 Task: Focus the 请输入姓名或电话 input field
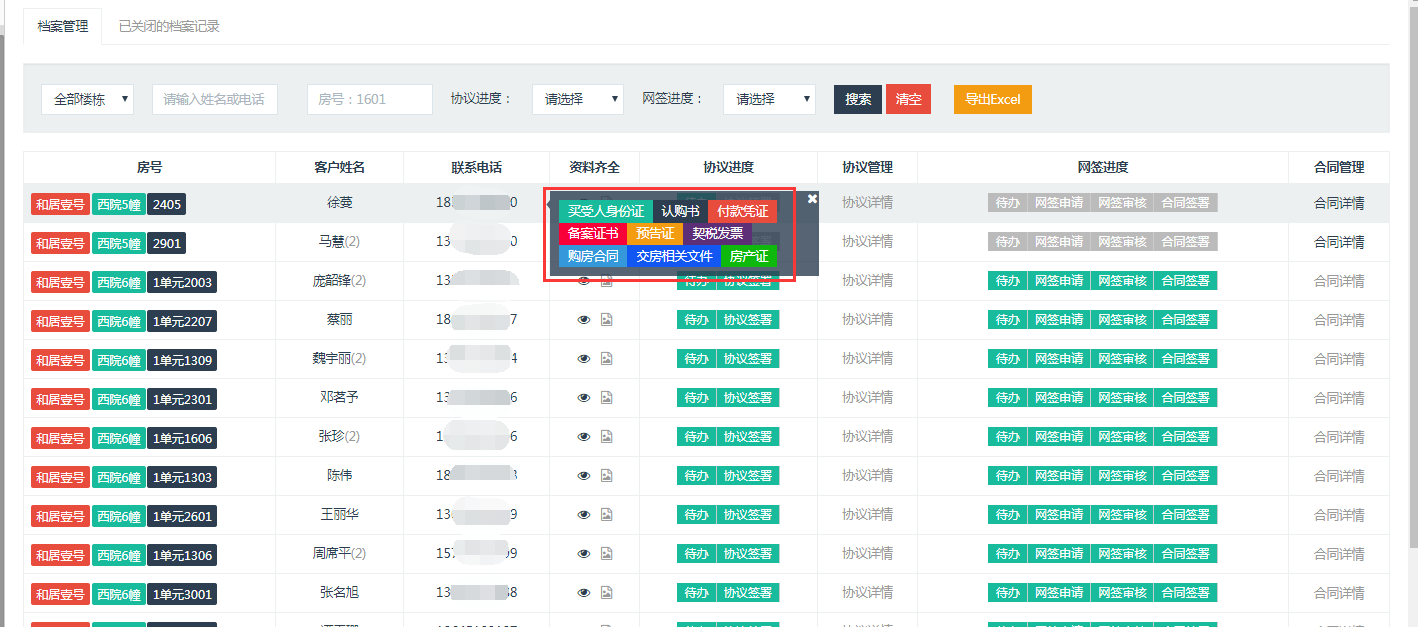(x=214, y=99)
